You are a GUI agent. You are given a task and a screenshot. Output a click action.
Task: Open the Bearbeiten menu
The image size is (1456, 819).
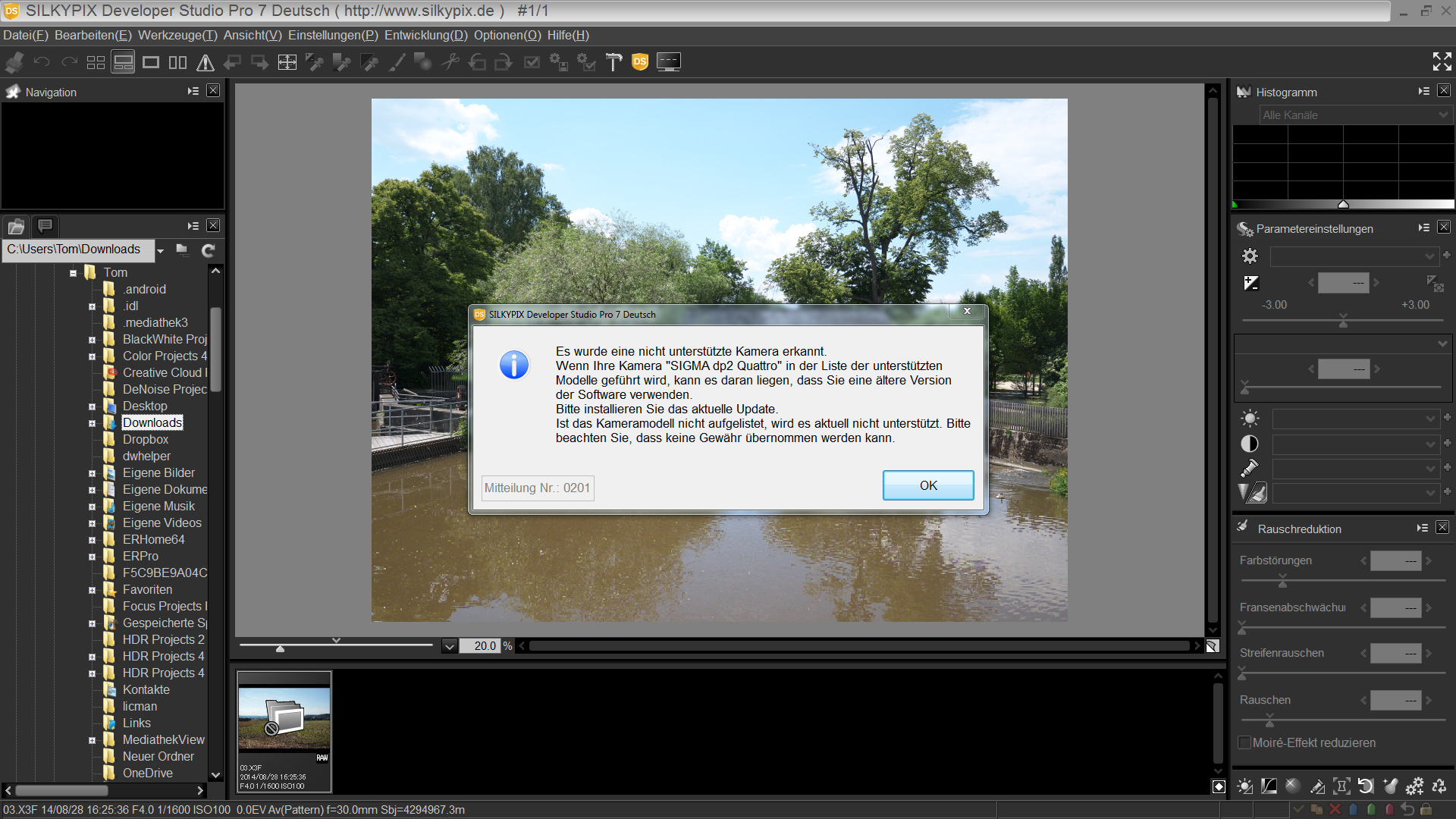[93, 36]
